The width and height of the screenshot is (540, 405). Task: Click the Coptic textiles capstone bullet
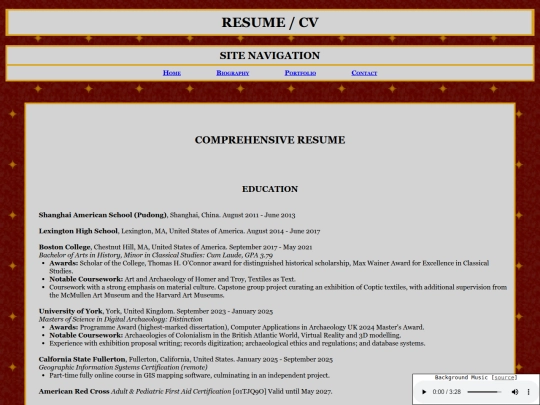[x=278, y=291]
